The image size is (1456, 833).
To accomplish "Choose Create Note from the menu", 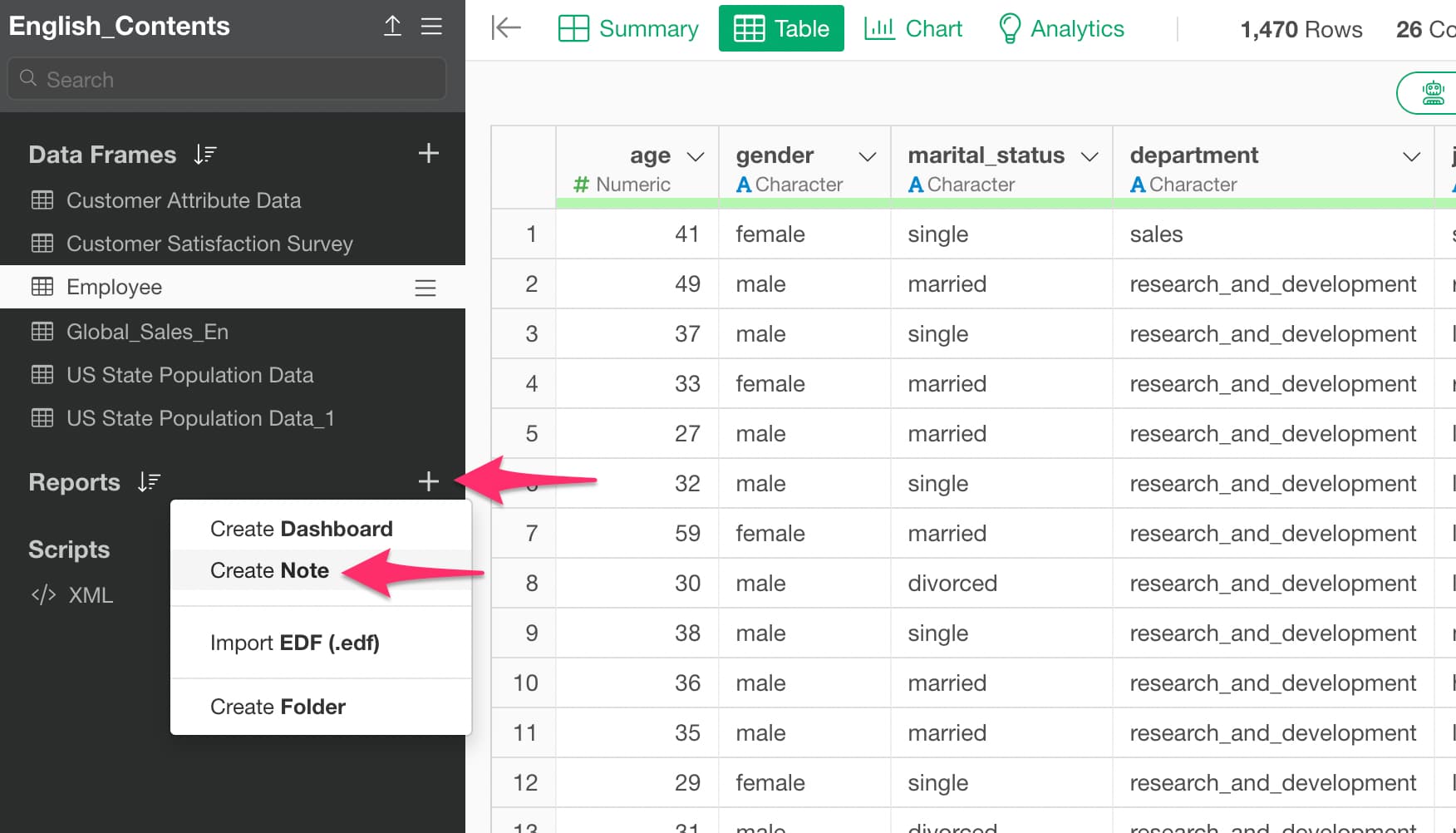I will coord(269,570).
